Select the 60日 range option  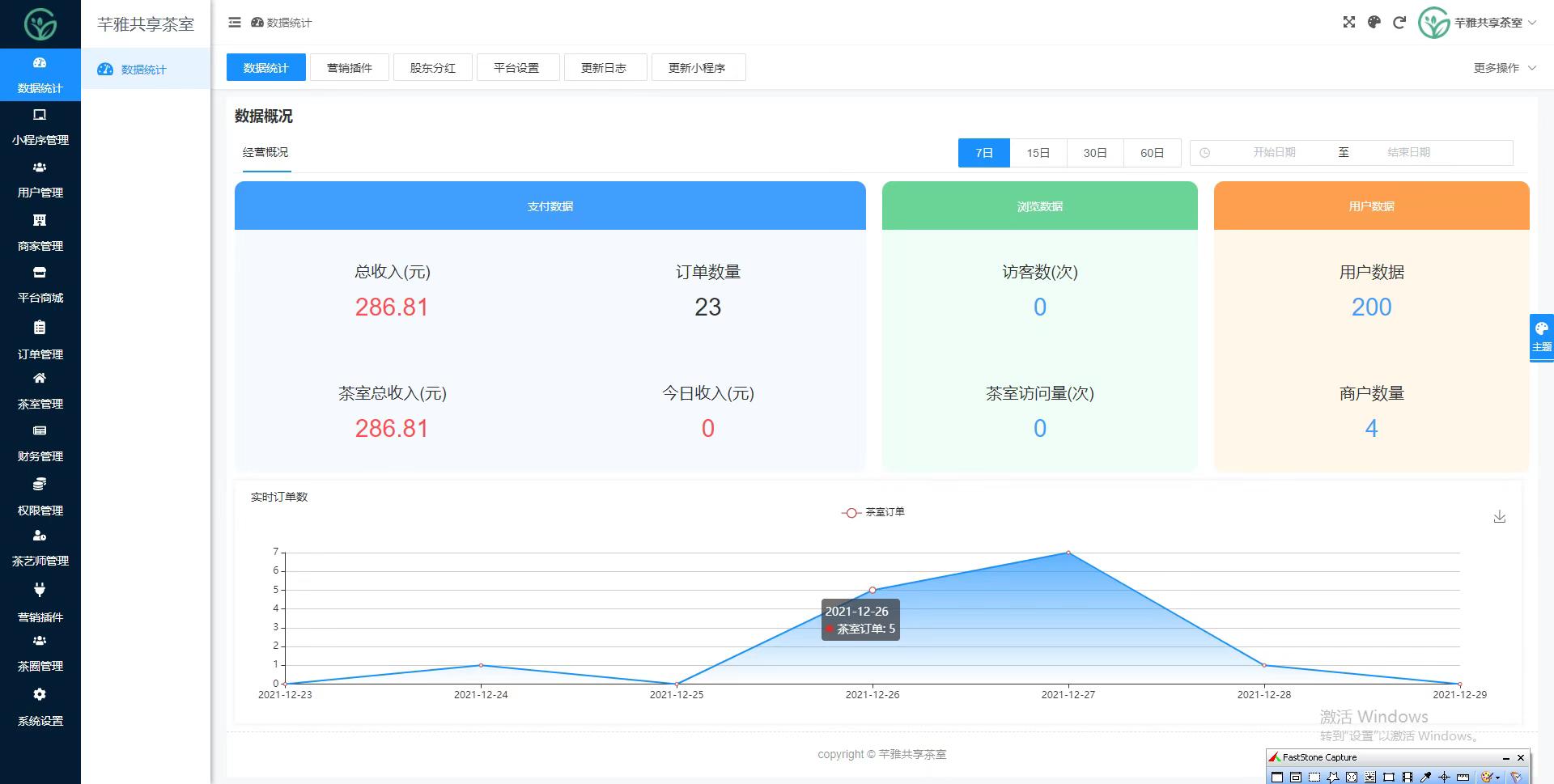tap(1152, 153)
